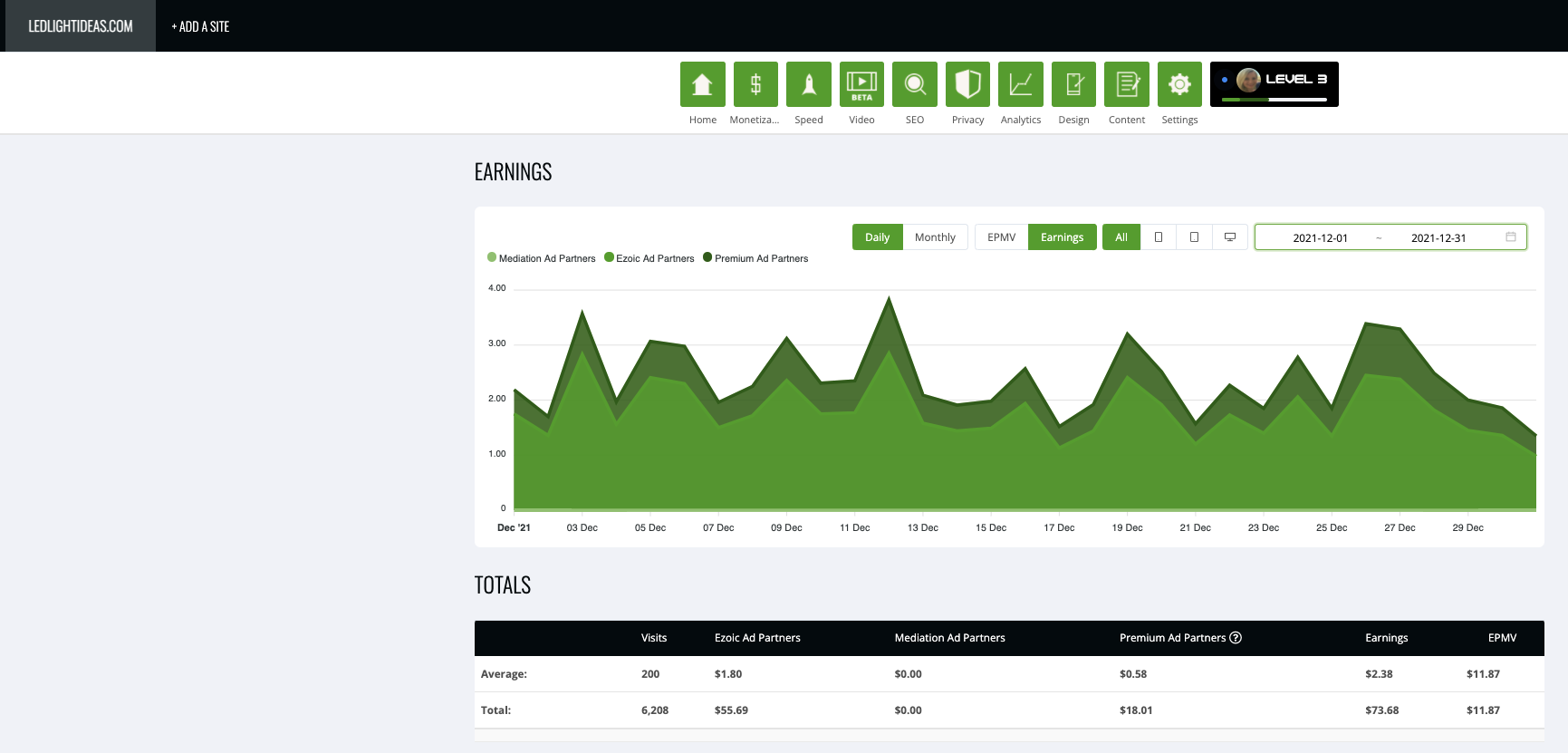Click the EPMV column header in totals

(1502, 638)
